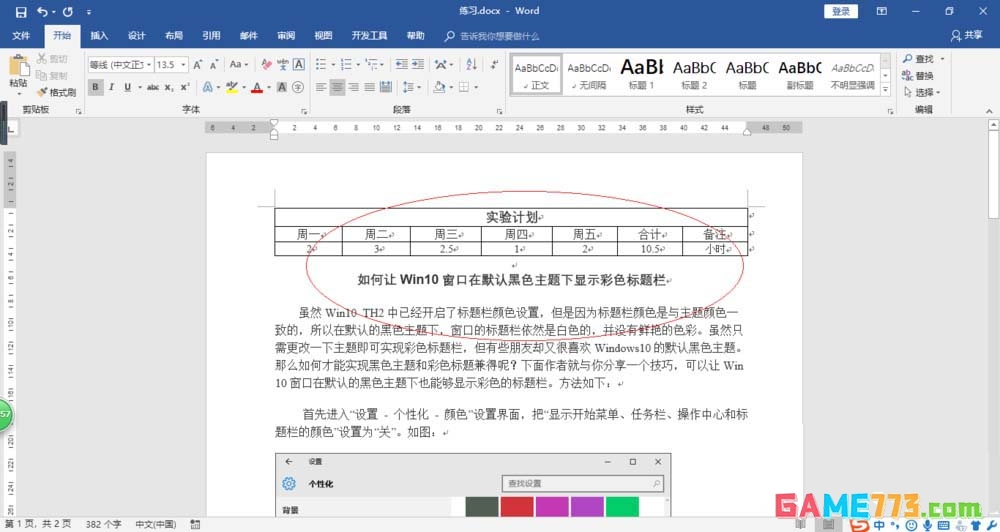The image size is (1000, 532).
Task: Increase paragraph indent
Action: coord(418,64)
